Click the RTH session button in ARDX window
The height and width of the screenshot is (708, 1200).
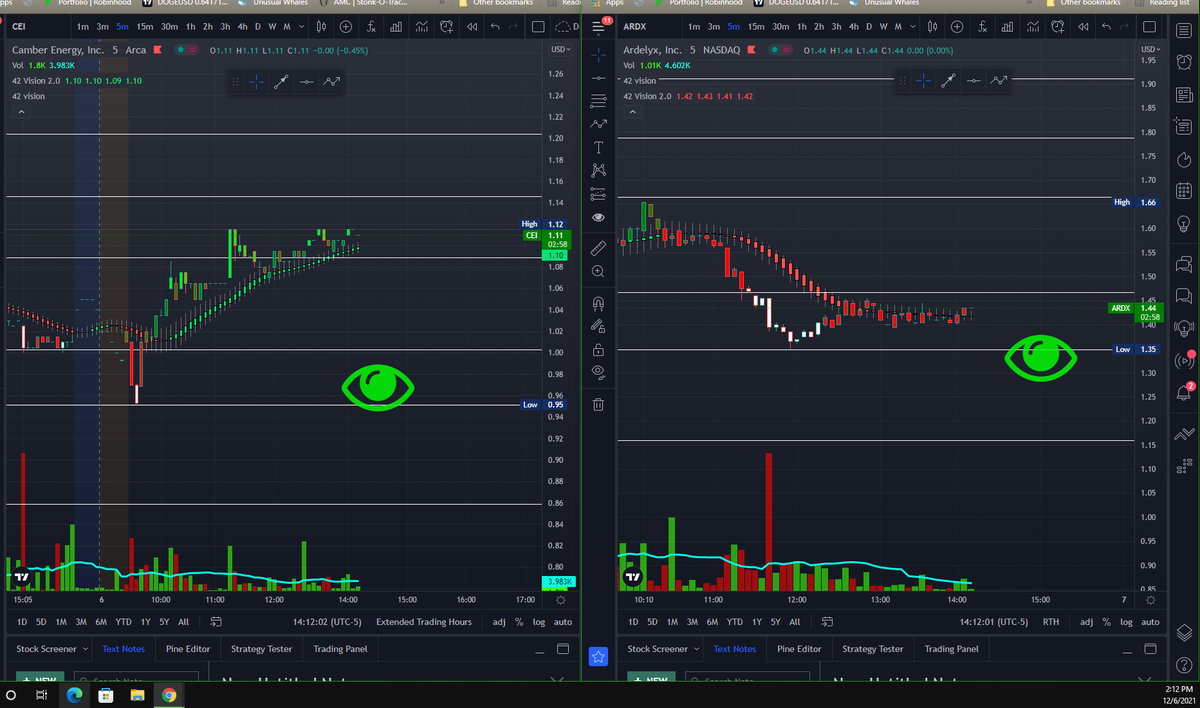tap(1051, 622)
